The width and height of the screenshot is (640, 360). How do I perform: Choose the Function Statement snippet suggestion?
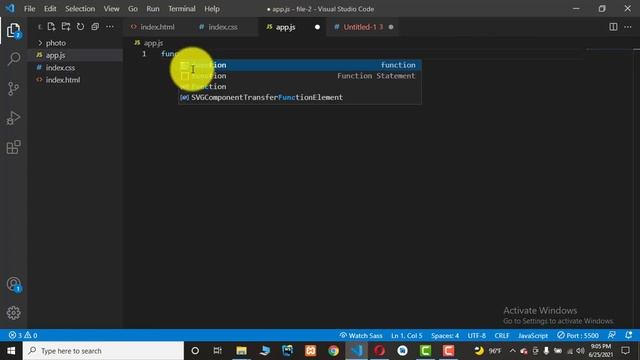pos(300,76)
